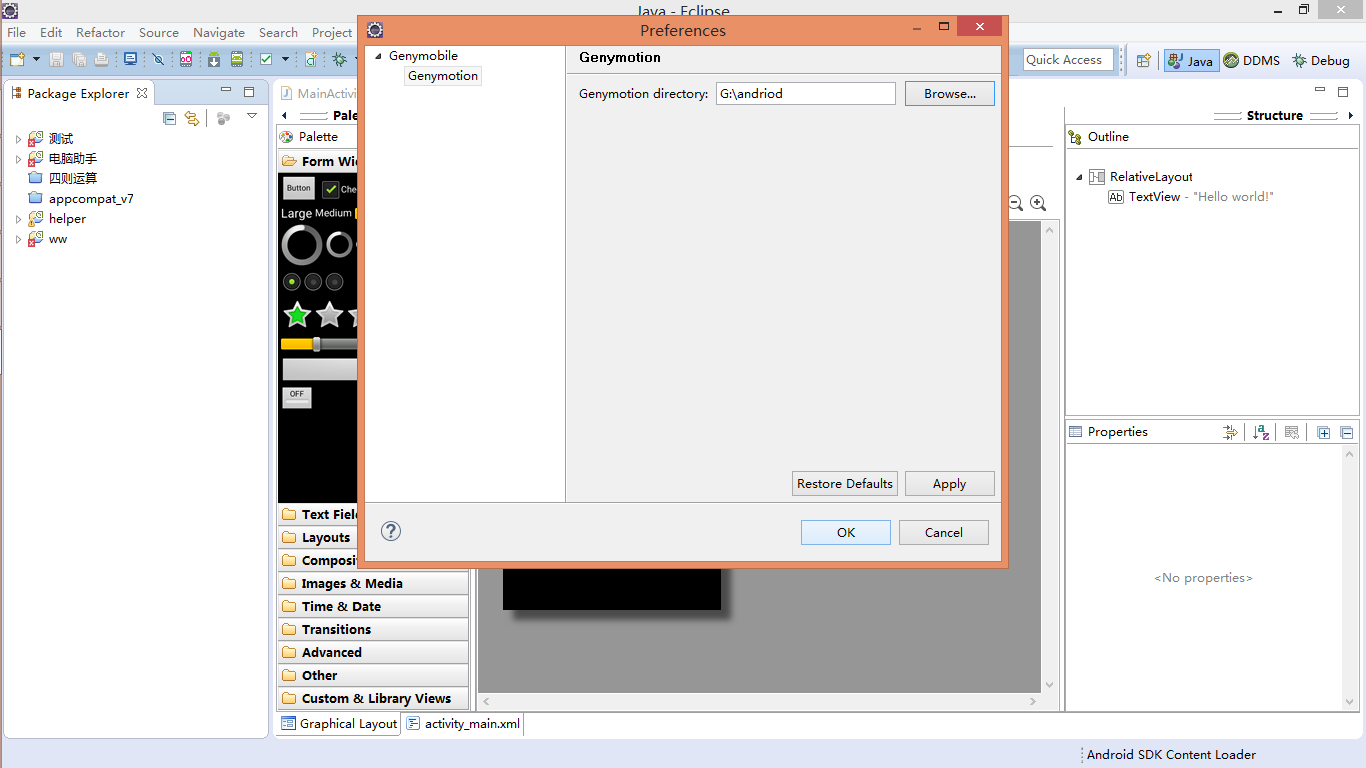
Task: Click the Expand All properties icon
Action: 1324,432
